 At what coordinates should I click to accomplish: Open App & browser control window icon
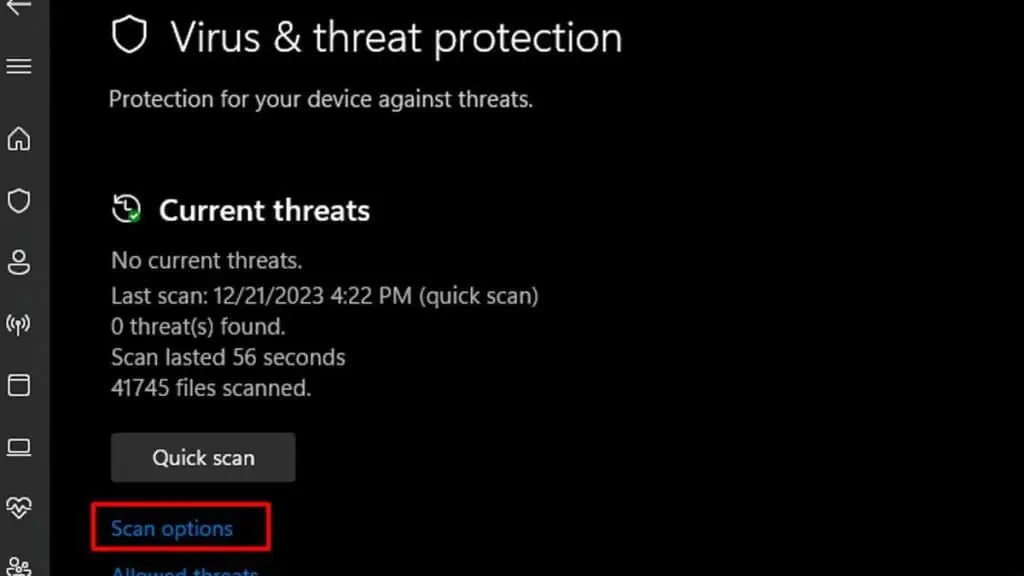[x=19, y=385]
